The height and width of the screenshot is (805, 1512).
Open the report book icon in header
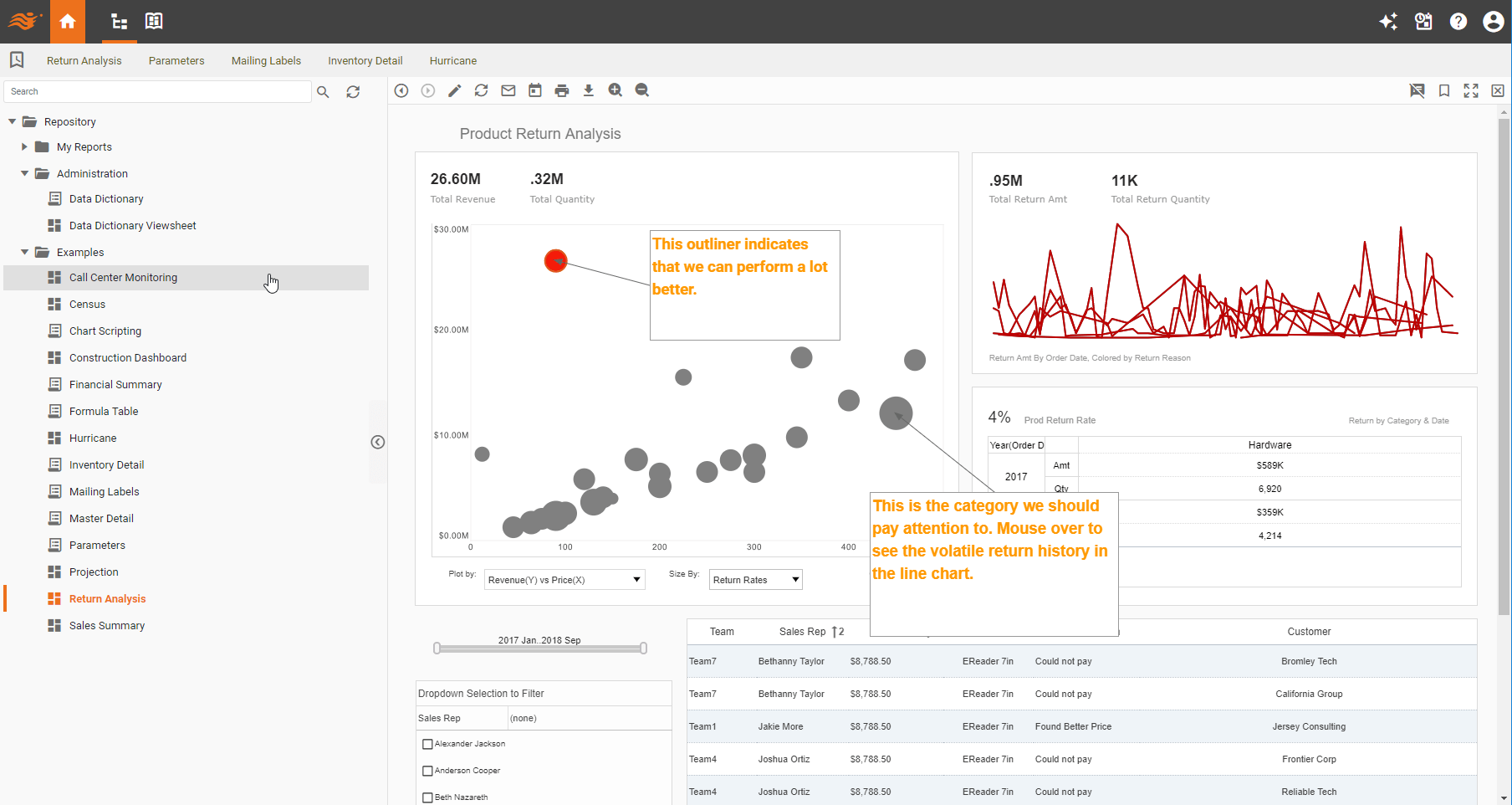pos(154,21)
